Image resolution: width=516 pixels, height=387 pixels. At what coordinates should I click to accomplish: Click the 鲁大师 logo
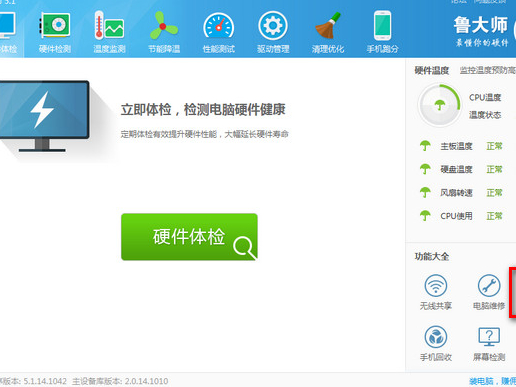[x=481, y=31]
